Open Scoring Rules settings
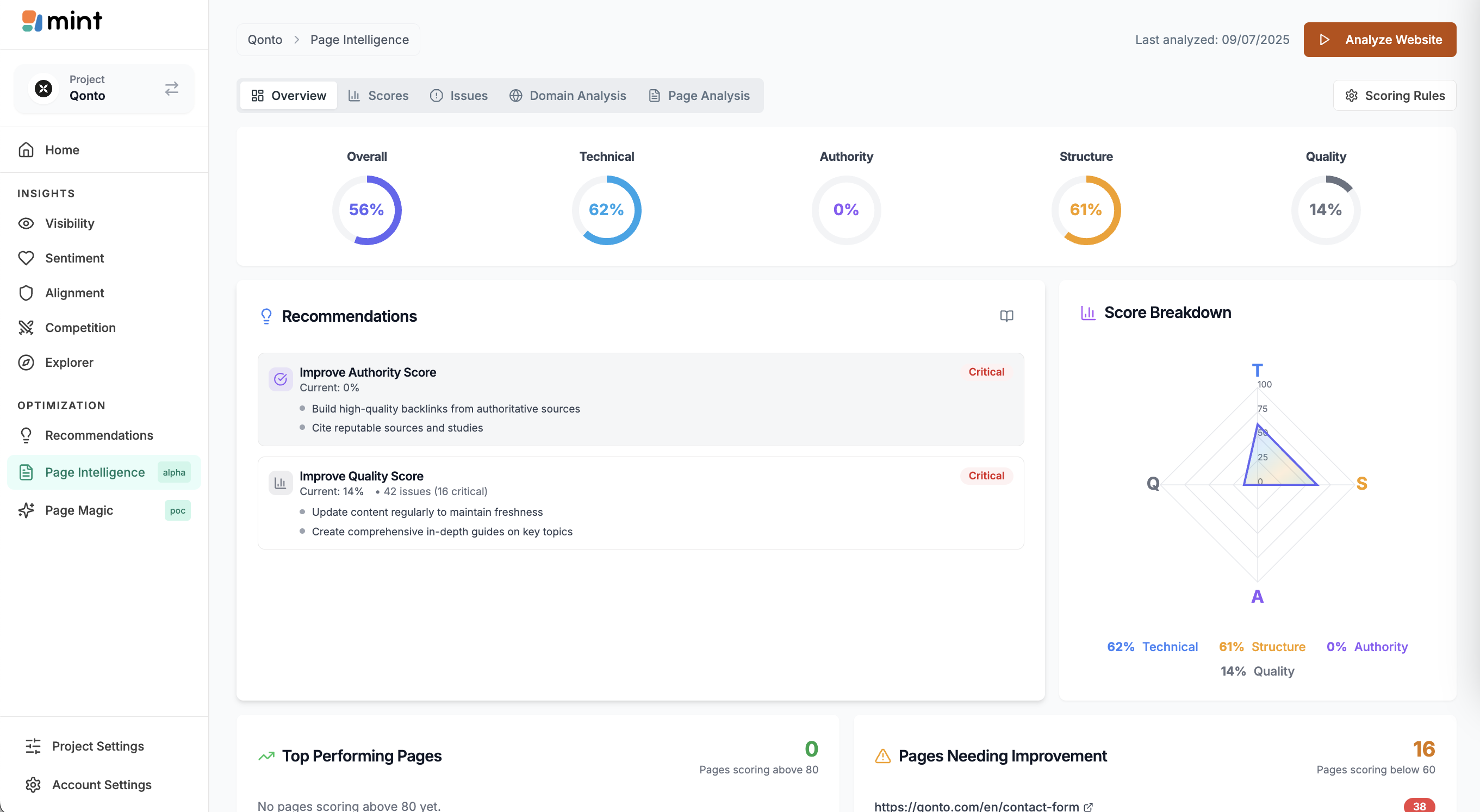 [1395, 95]
